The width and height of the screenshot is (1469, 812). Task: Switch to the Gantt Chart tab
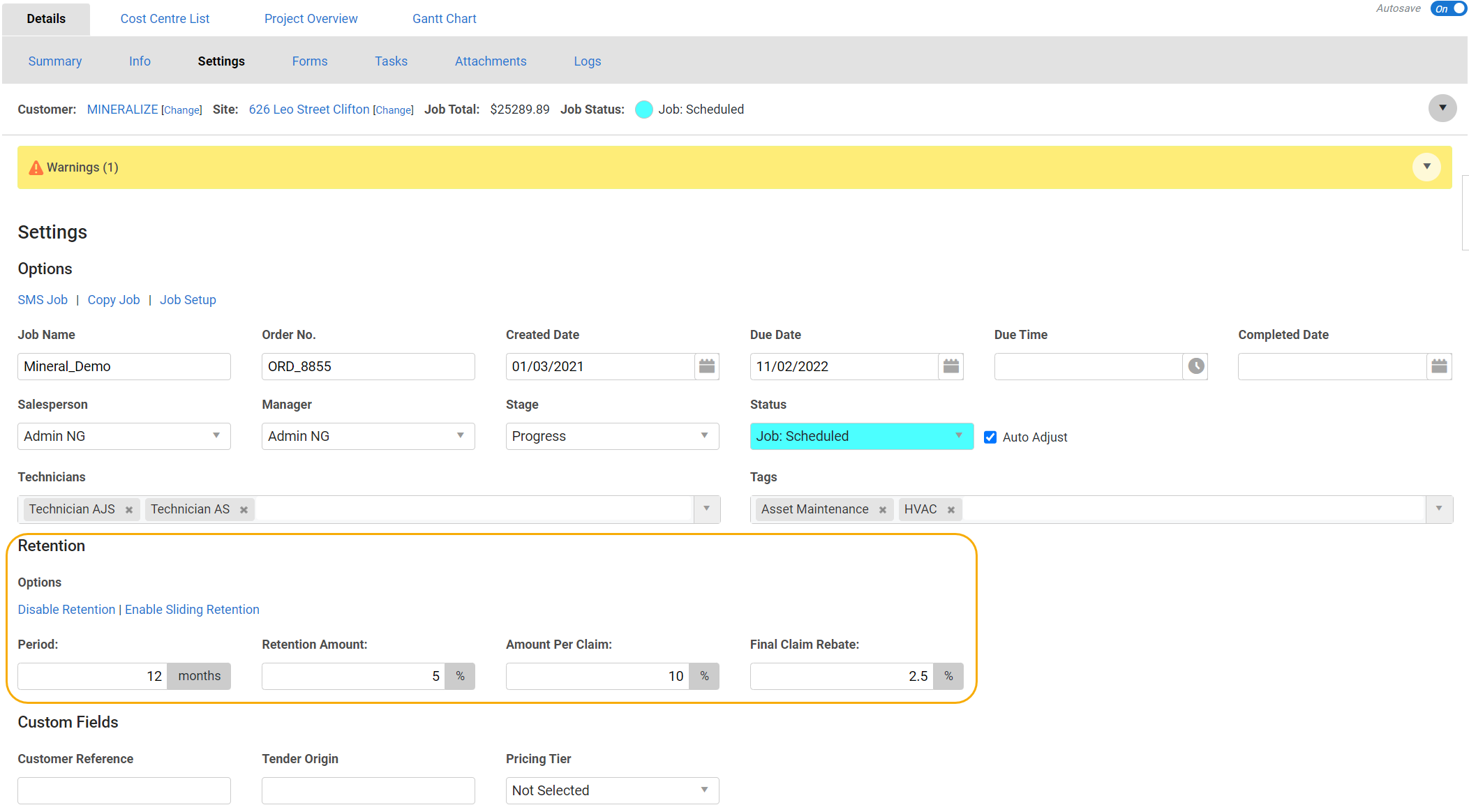coord(444,19)
